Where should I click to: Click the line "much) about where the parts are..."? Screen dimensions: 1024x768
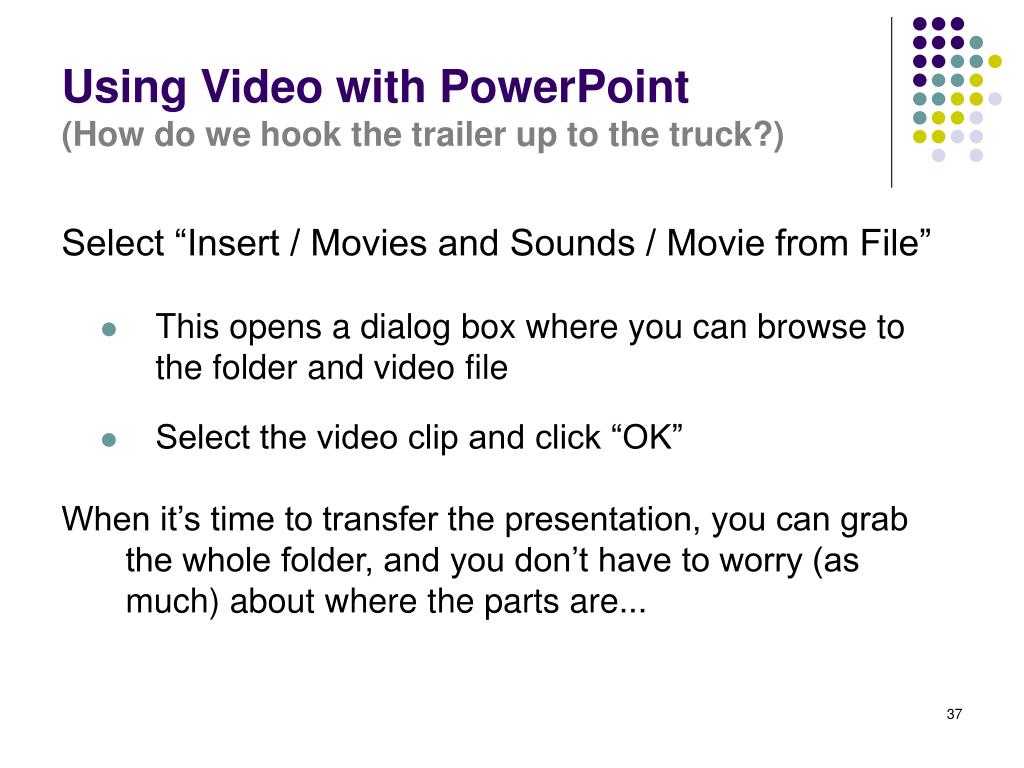[x=386, y=601]
